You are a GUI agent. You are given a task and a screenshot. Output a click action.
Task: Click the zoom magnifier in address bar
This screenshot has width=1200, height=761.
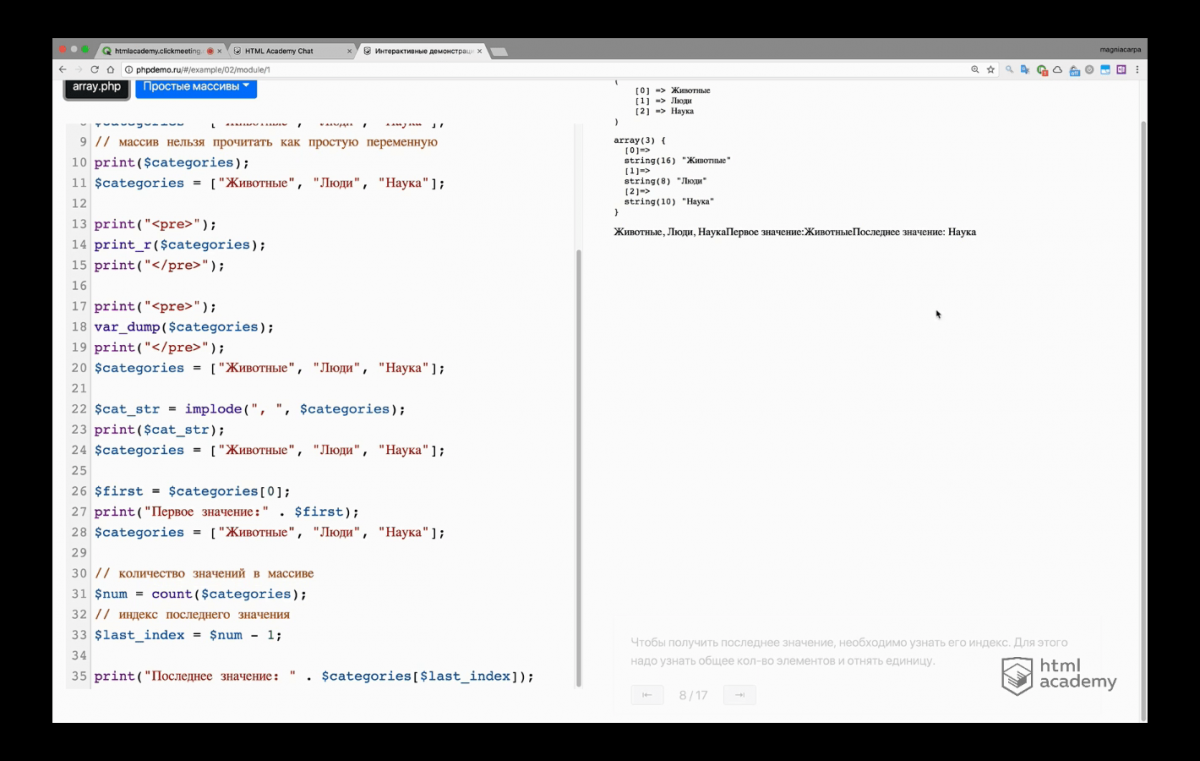(x=975, y=70)
